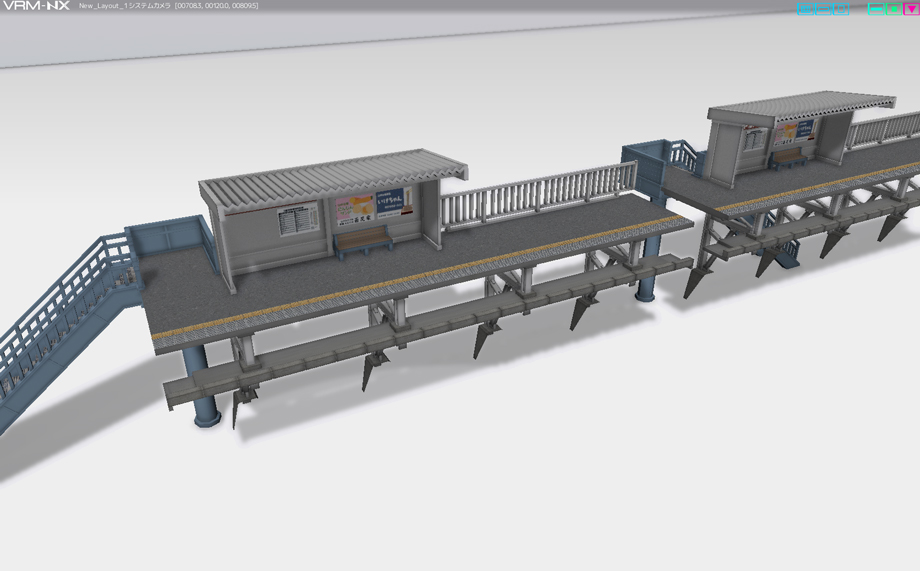This screenshot has width=920, height=571.
Task: Select the blue round pillar under the near platform
Action: pyautogui.click(x=201, y=386)
